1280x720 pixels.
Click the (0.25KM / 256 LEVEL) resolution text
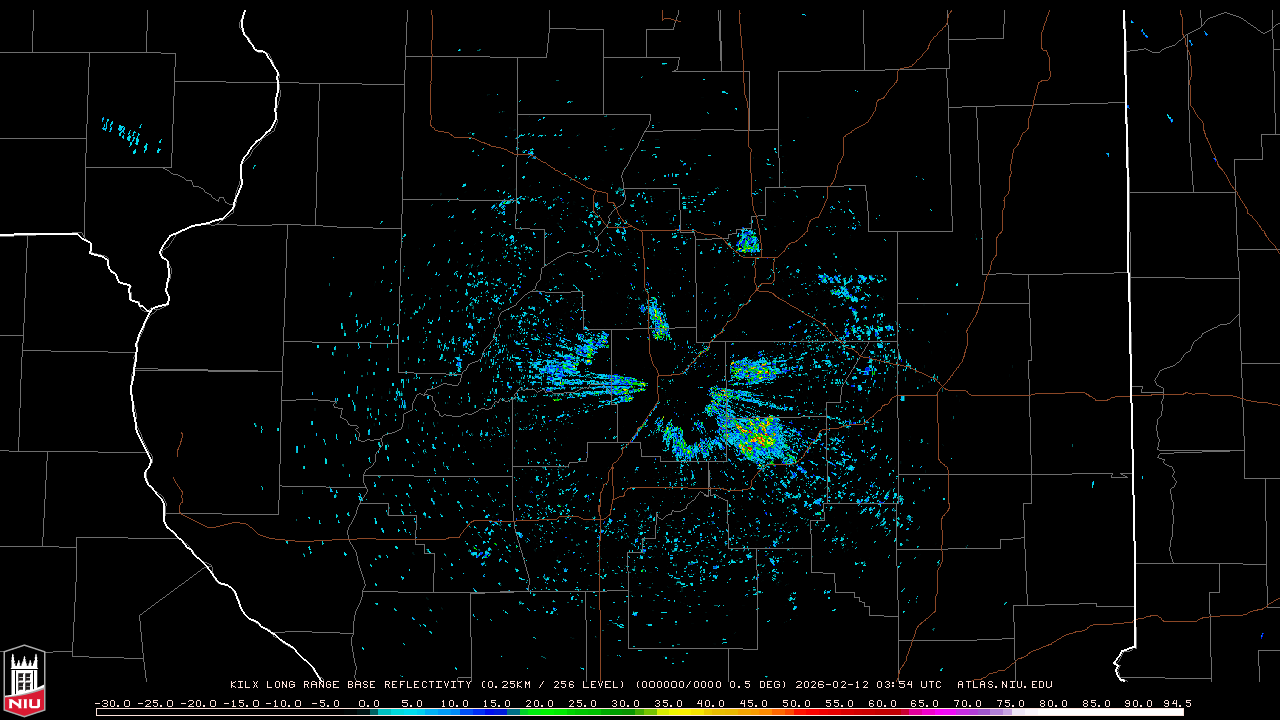[x=553, y=685]
